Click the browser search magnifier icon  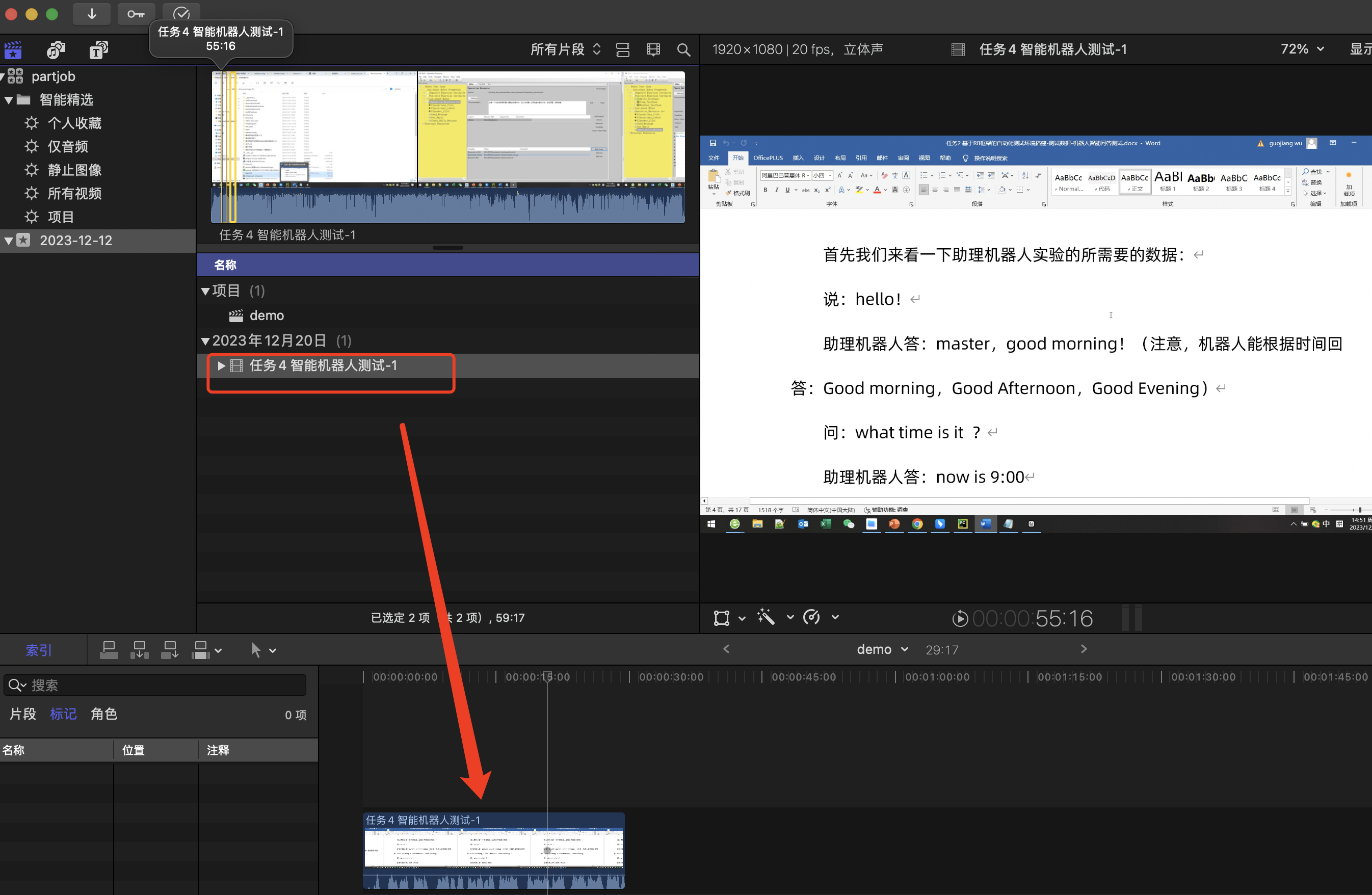(x=683, y=49)
